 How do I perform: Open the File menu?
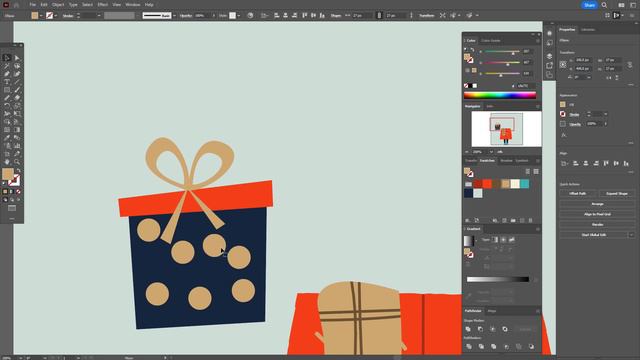pyautogui.click(x=32, y=4)
